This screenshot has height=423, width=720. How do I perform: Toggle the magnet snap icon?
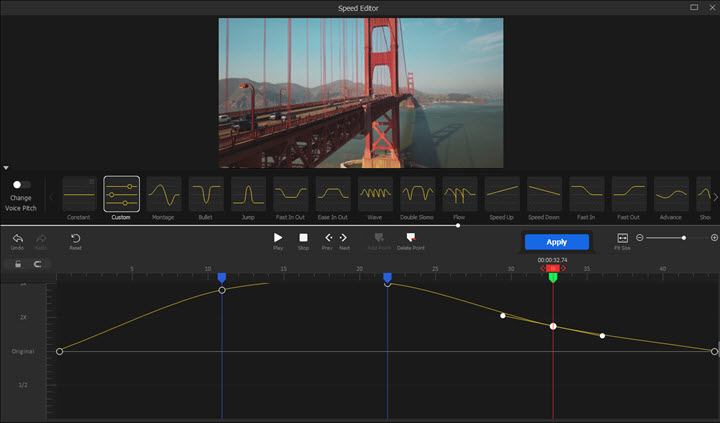38,264
